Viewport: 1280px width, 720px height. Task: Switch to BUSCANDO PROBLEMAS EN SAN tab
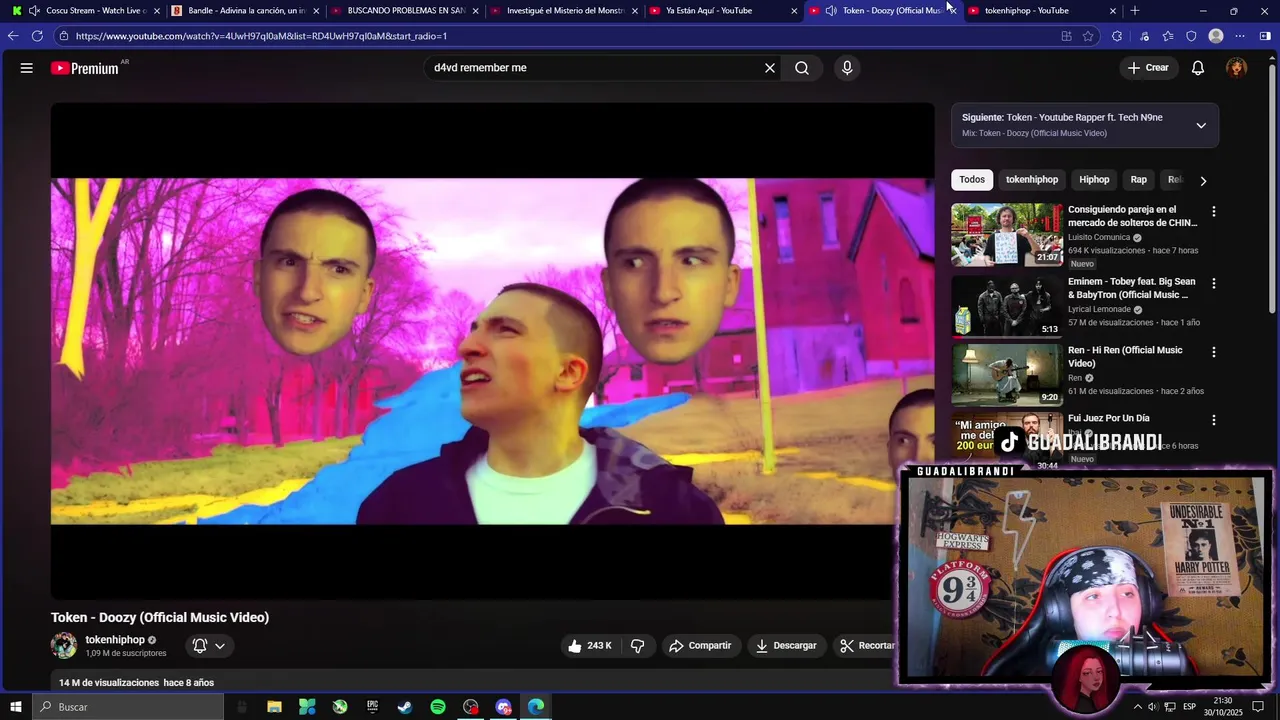(x=405, y=11)
